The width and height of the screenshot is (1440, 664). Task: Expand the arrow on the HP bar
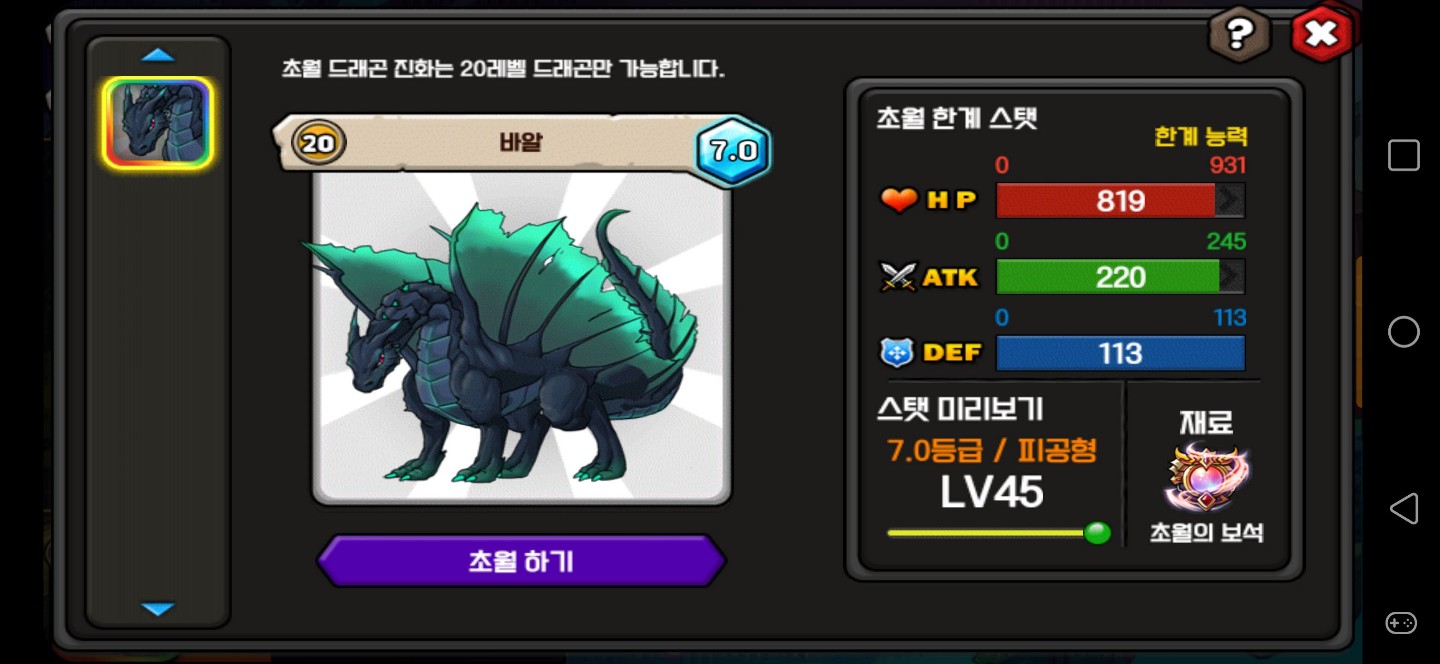[x=1230, y=201]
